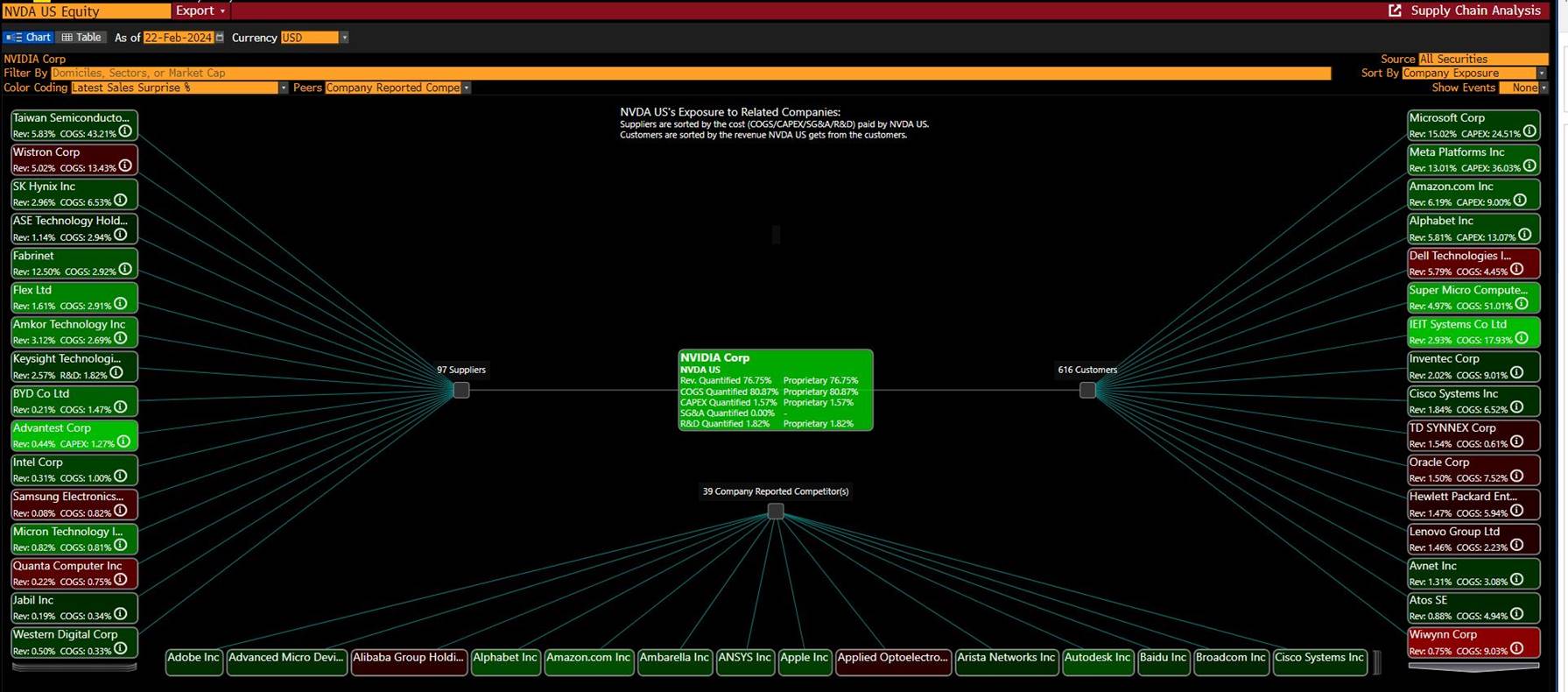Open info icon on BYD Co Ltd card
The image size is (1568, 692).
121,406
